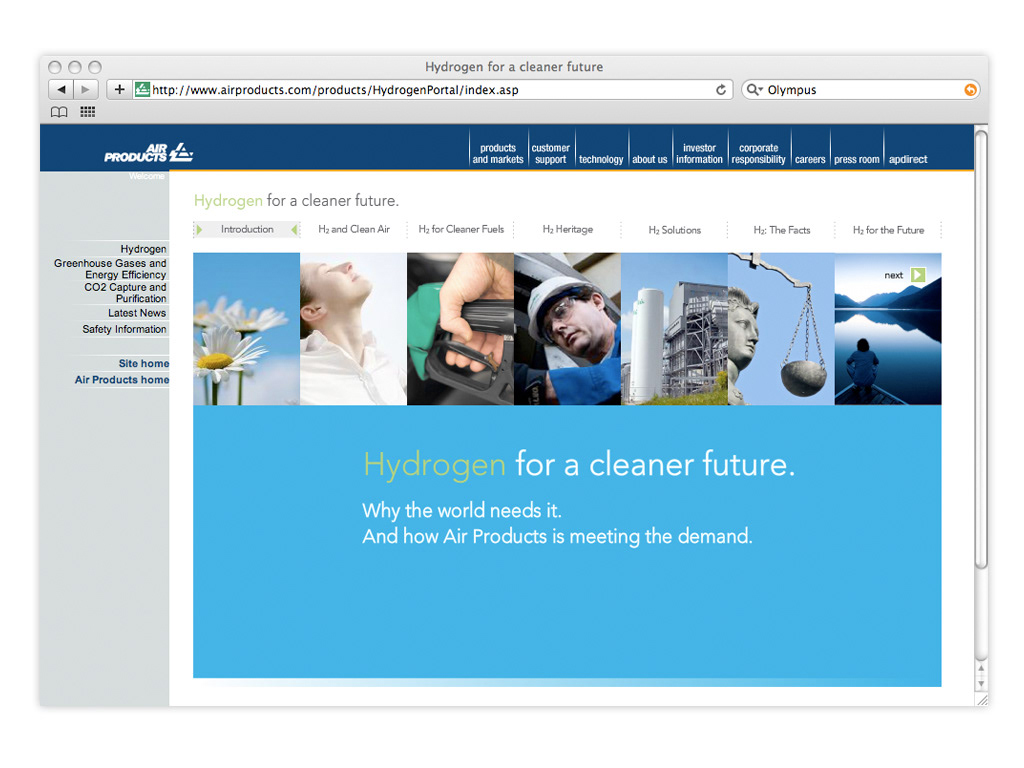1024x768 pixels.
Task: Select the H2 and Clean Air tab
Action: coord(353,229)
